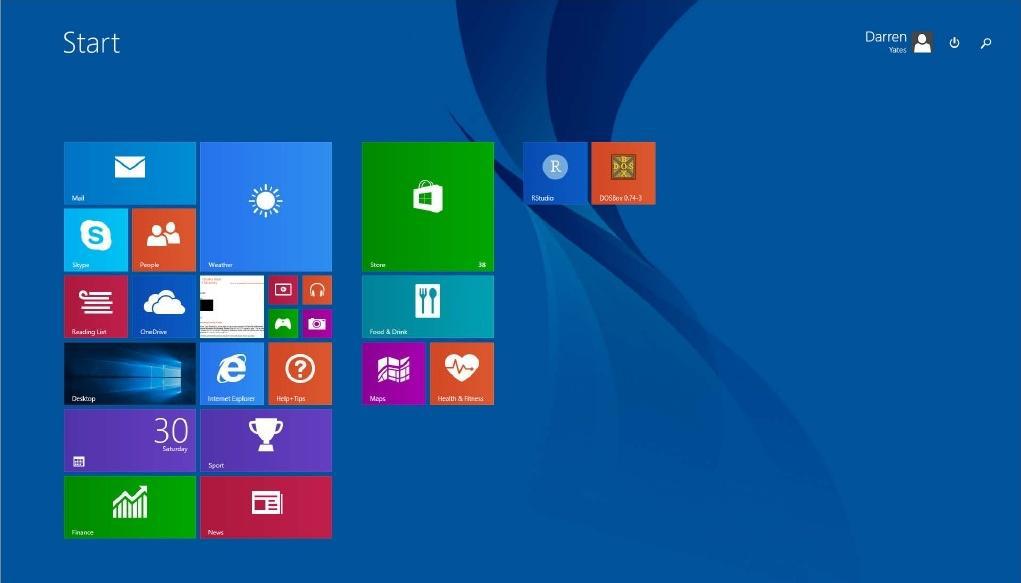The height and width of the screenshot is (583, 1021).
Task: Launch Skype from its tile
Action: [x=96, y=240]
